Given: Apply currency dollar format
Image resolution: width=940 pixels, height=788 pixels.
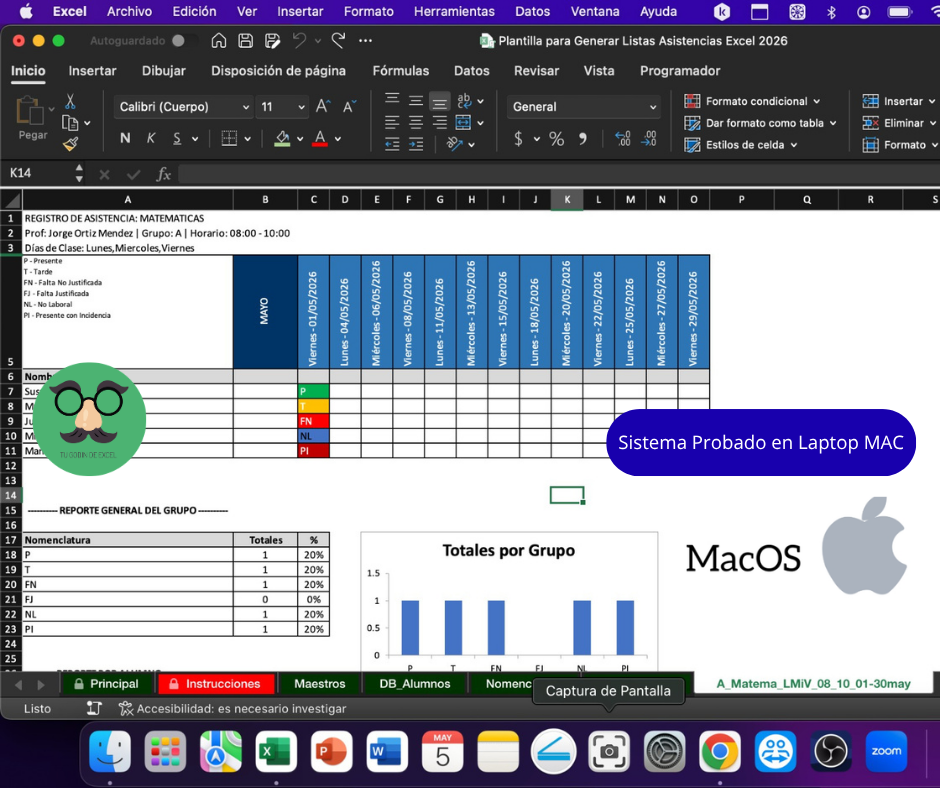Looking at the screenshot, I should coord(518,139).
